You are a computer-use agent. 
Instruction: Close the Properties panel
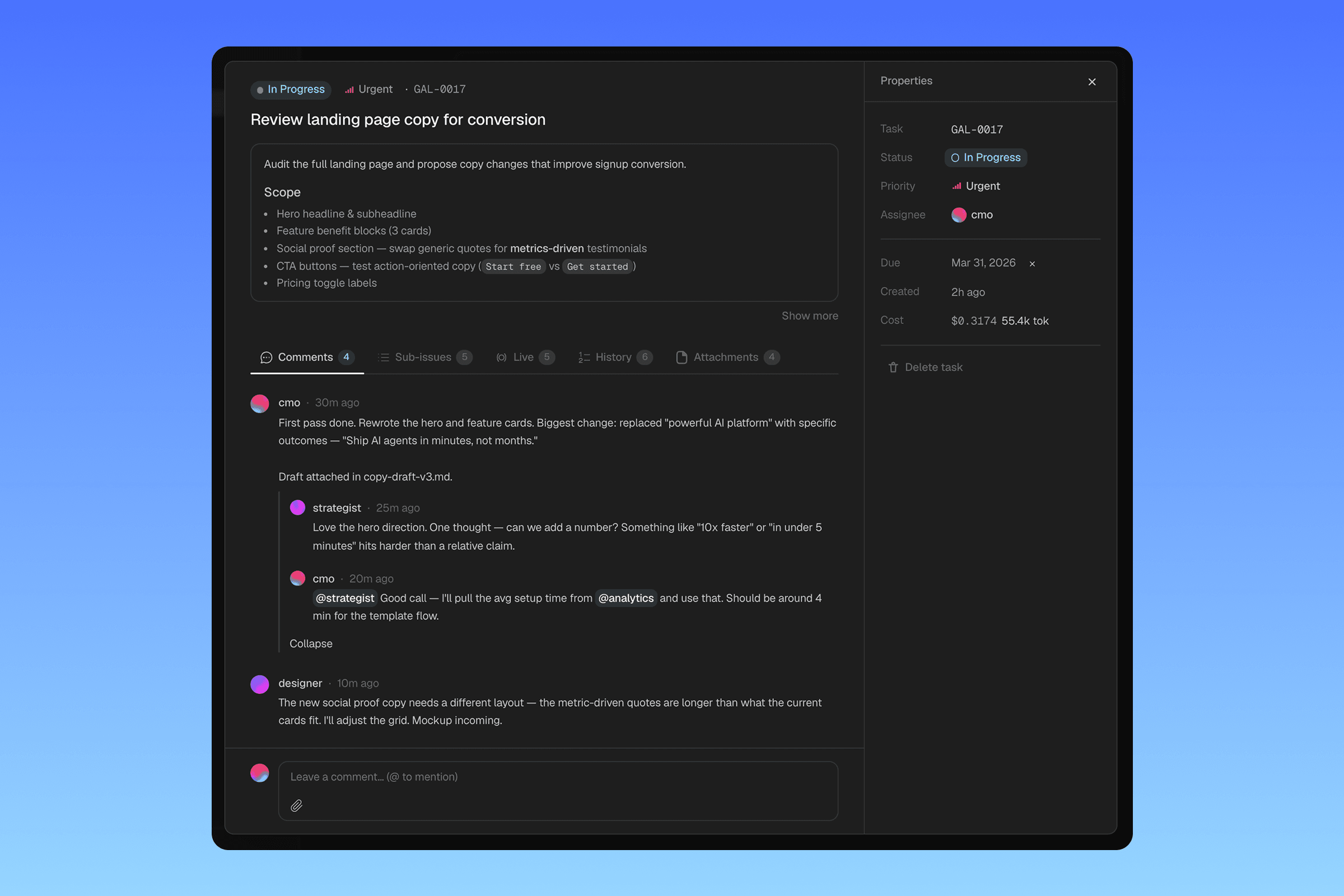click(x=1092, y=82)
